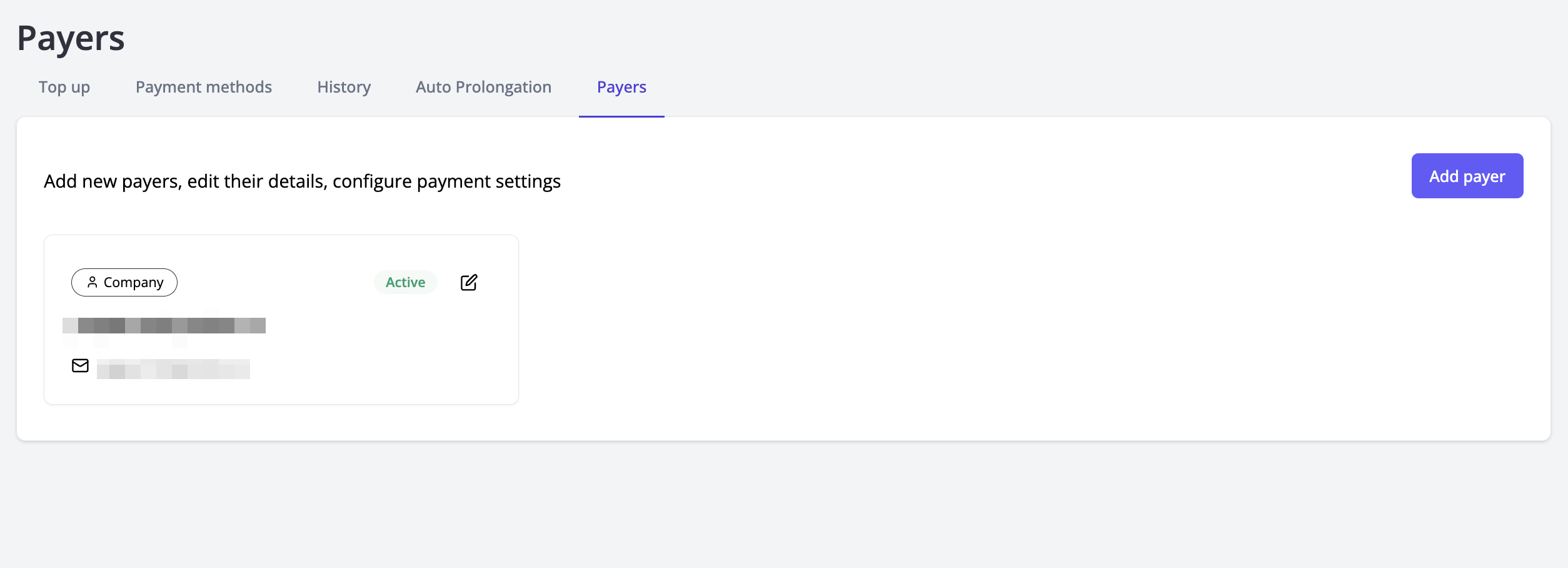Click the green Active status badge
Screen dimensions: 1568x568
pyautogui.click(x=405, y=283)
